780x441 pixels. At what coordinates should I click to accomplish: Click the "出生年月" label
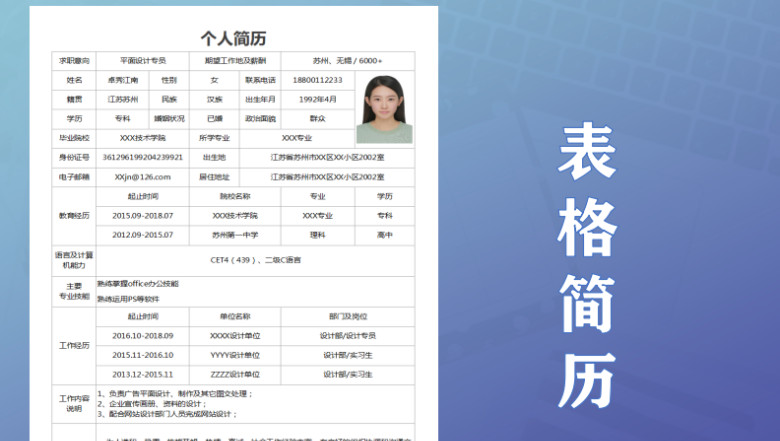pos(260,99)
